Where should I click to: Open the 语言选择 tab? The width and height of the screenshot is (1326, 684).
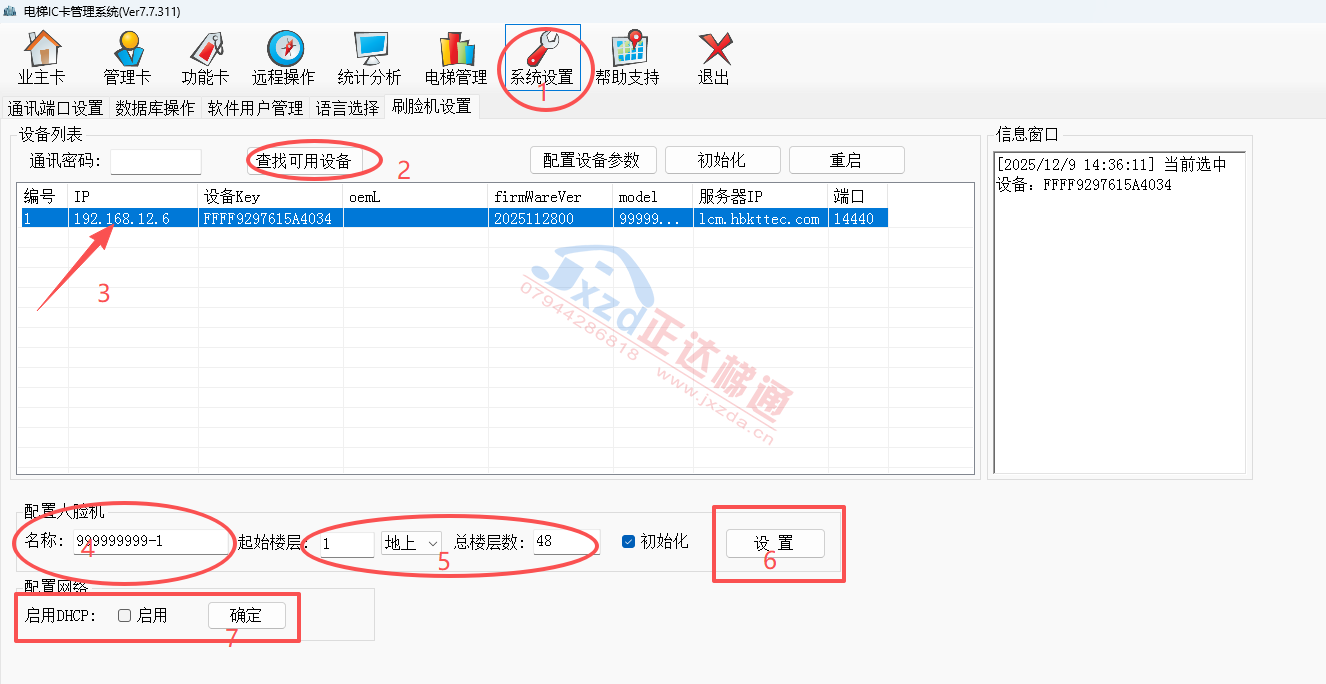pos(347,108)
